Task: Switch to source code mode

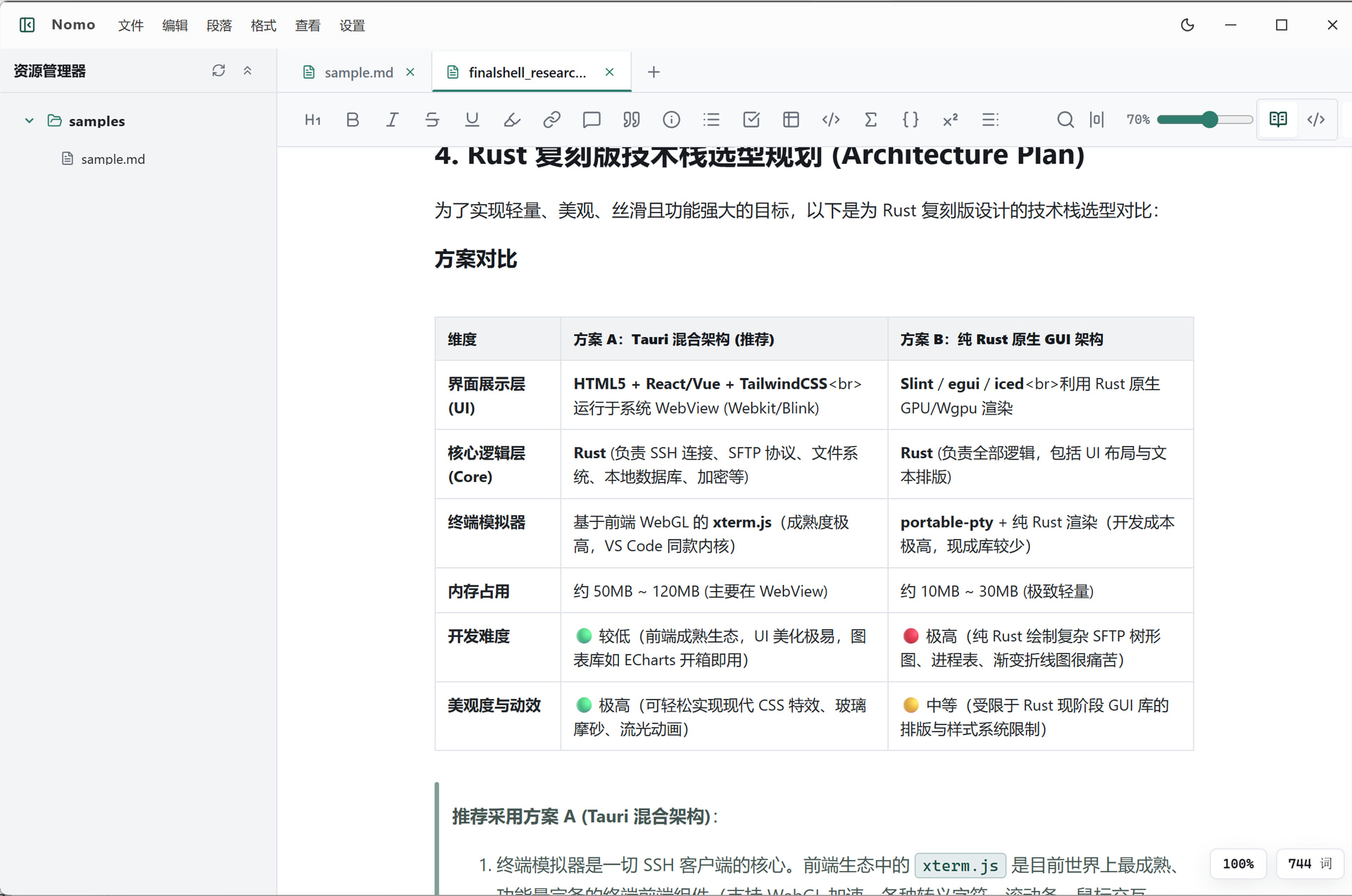Action: point(1316,120)
